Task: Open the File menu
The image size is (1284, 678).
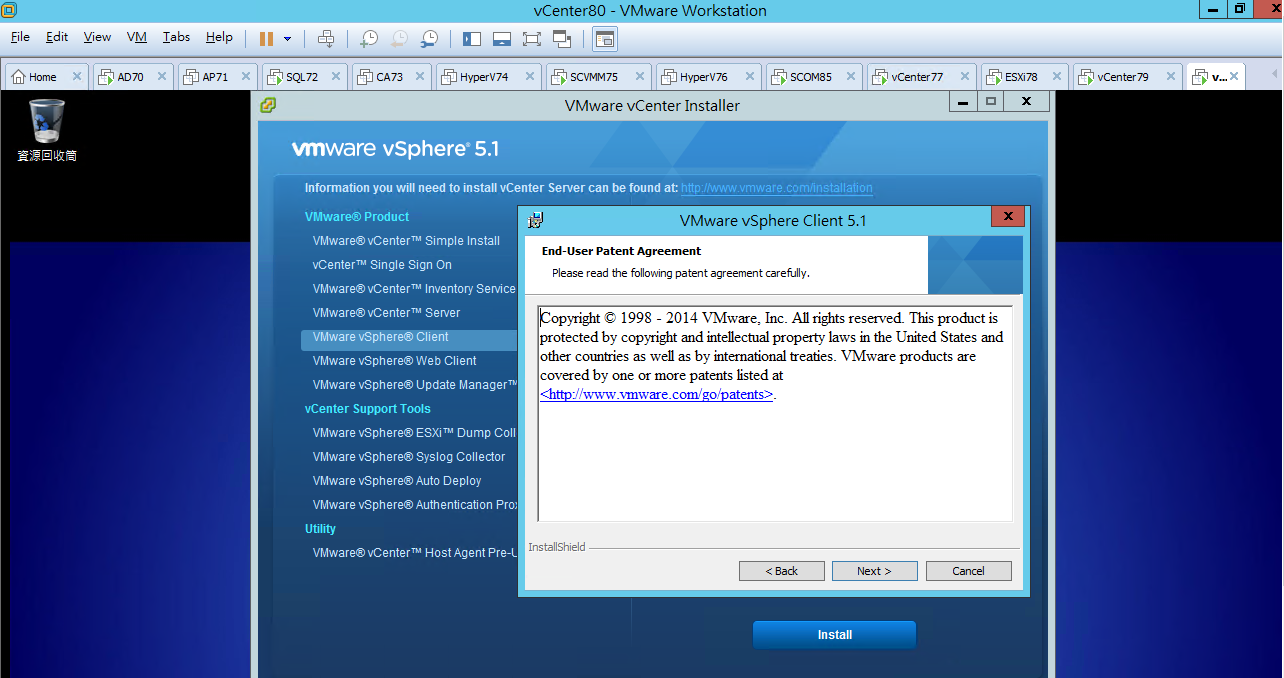Action: tap(20, 37)
